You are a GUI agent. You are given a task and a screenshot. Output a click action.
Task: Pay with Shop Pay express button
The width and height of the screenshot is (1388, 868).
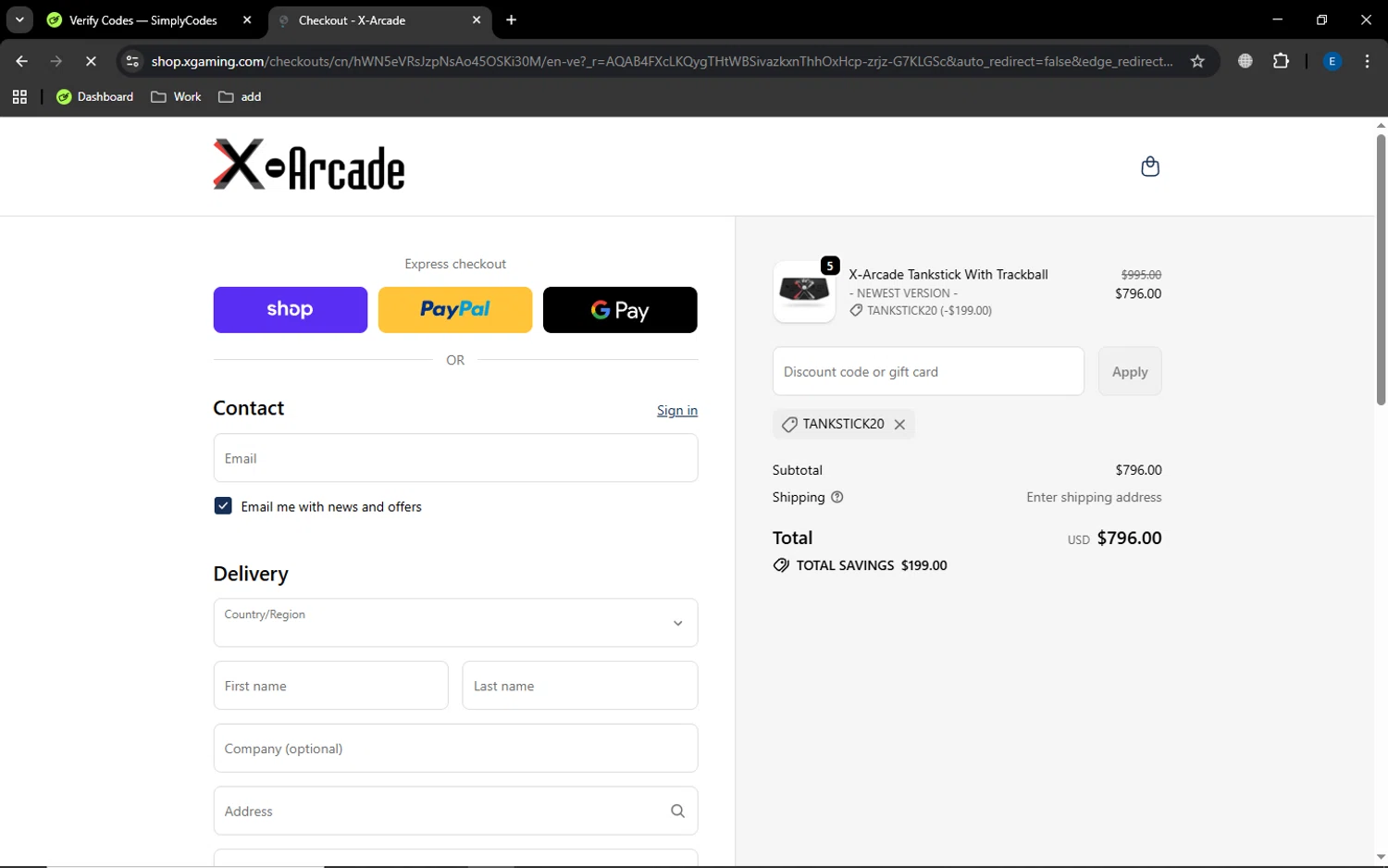pyautogui.click(x=291, y=310)
